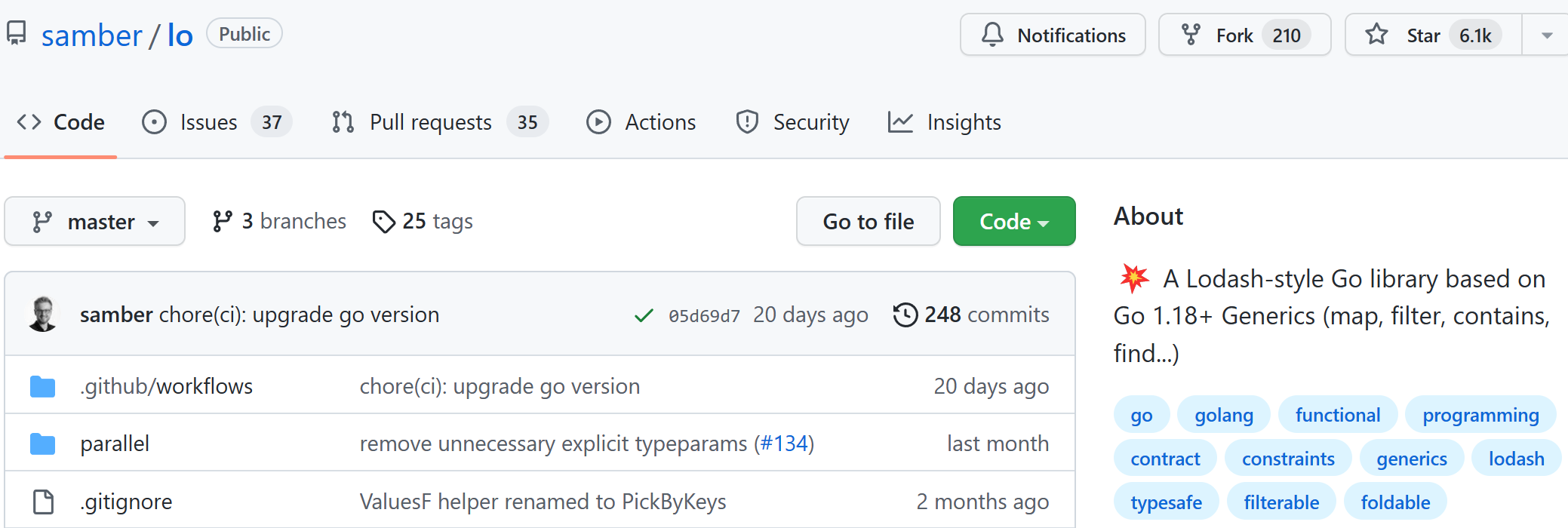Open commit message for .github/workflows row

[x=500, y=386]
